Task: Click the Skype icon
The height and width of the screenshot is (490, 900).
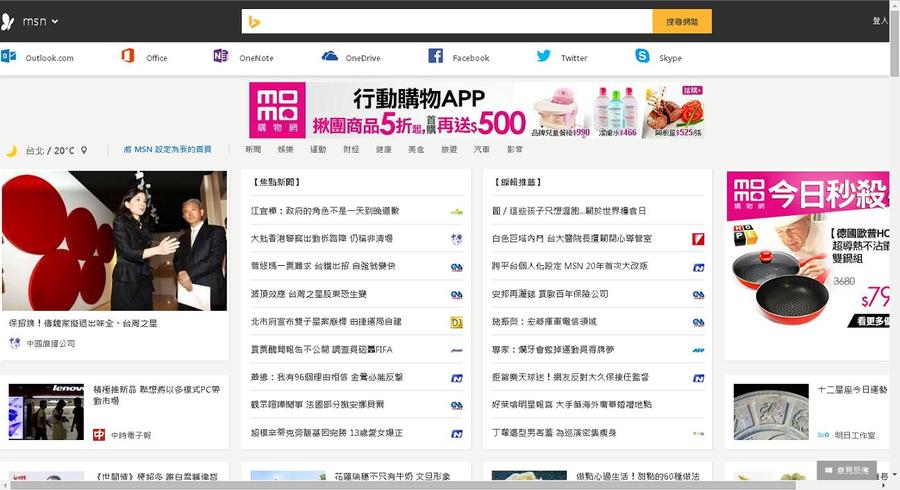Action: tap(642, 56)
